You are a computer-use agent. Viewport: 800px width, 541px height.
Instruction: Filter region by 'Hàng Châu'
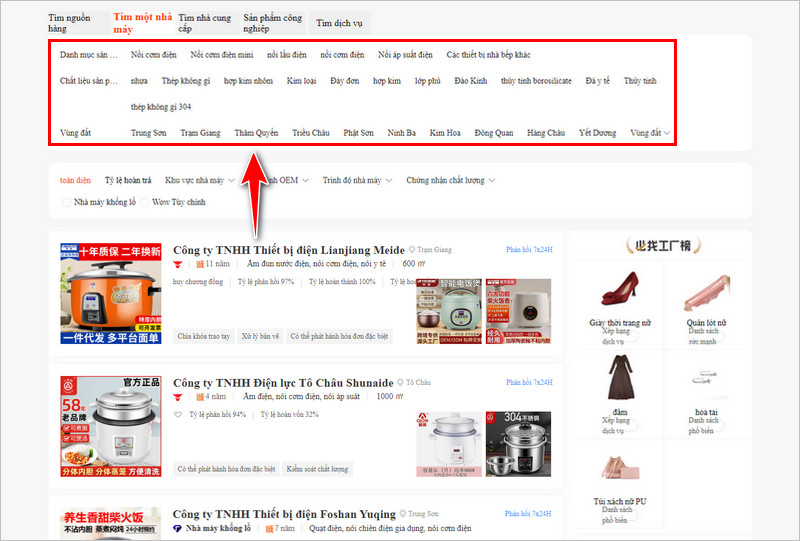tap(546, 133)
